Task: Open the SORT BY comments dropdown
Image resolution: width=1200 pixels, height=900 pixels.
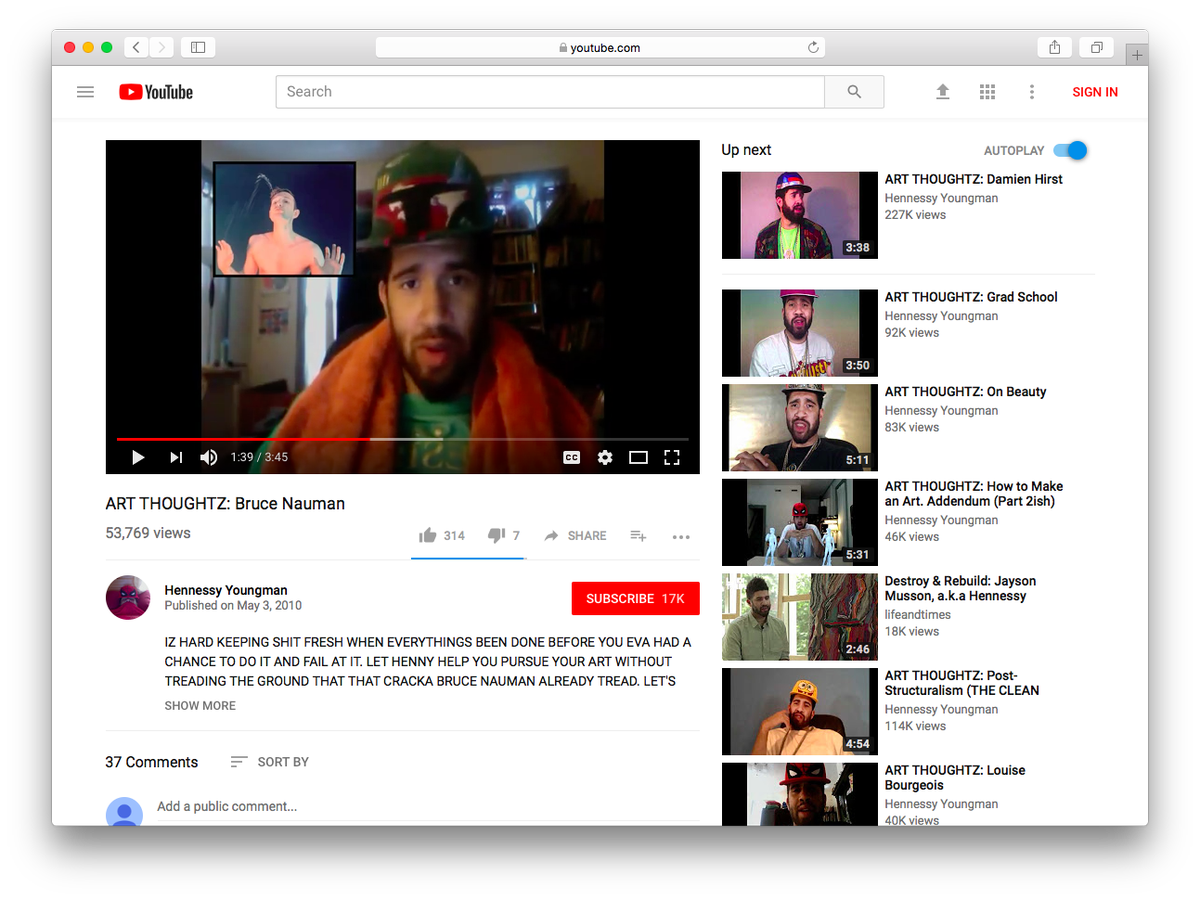Action: (x=270, y=762)
